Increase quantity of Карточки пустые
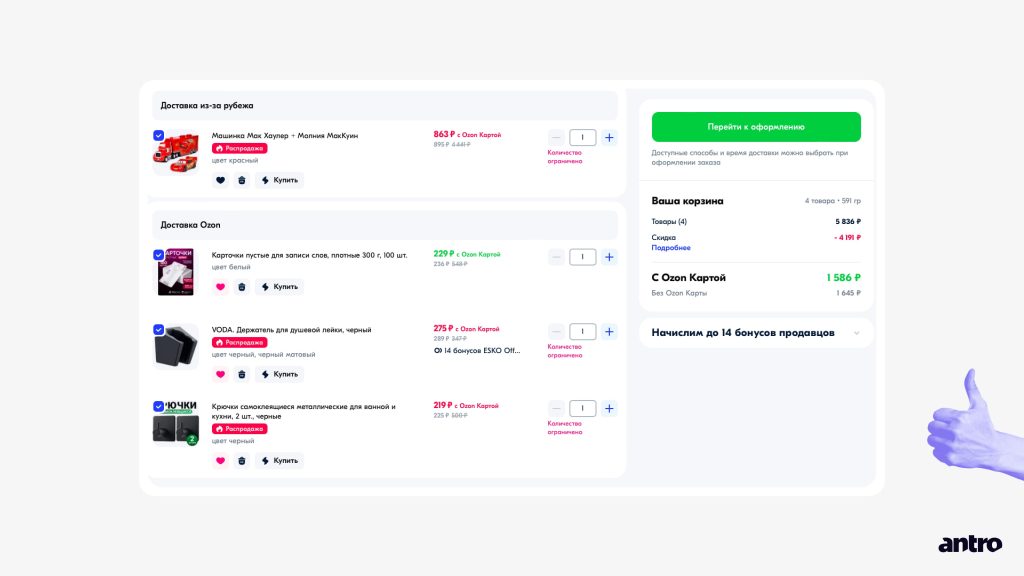 (x=609, y=257)
